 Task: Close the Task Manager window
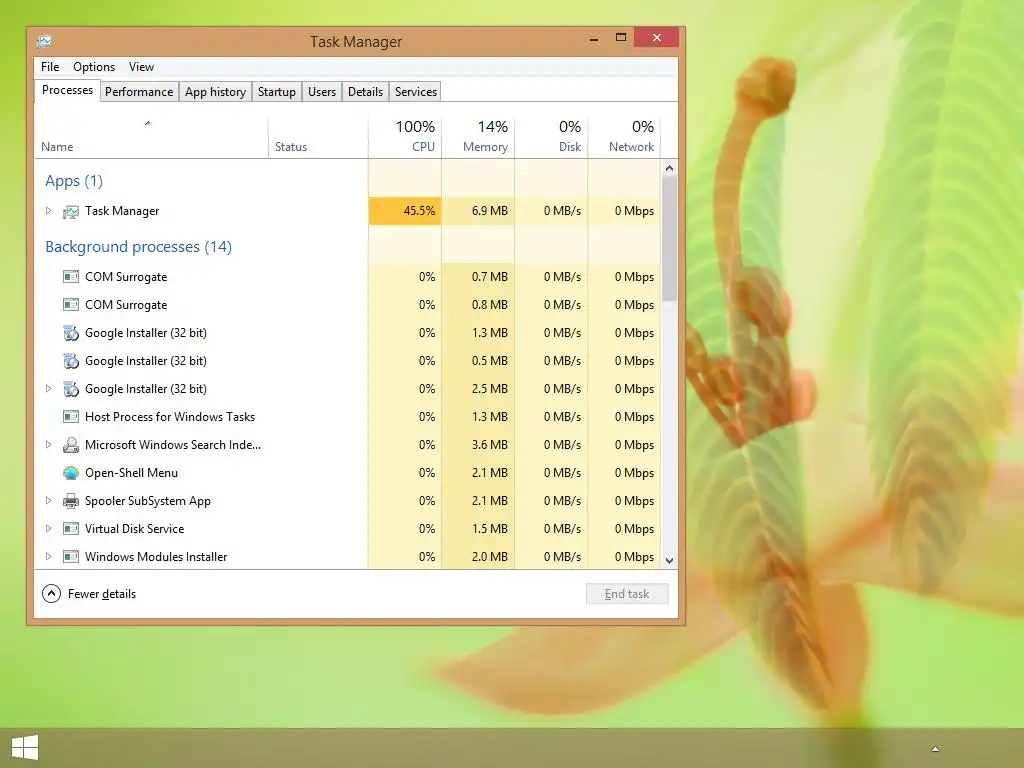656,38
